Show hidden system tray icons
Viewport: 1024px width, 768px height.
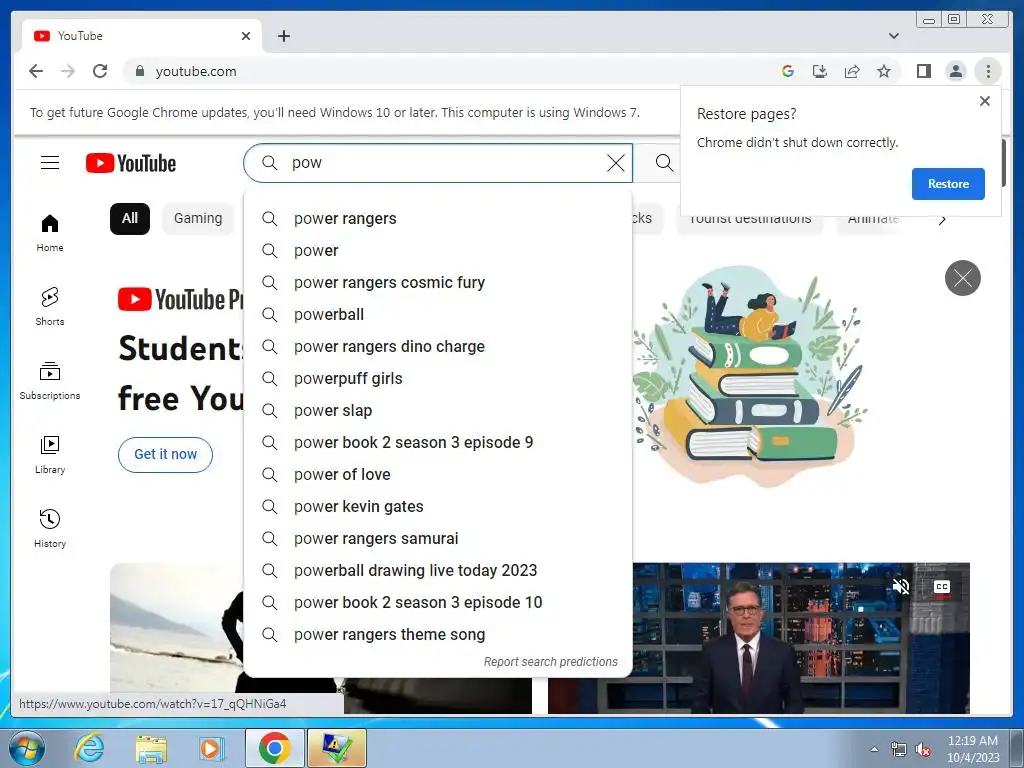point(874,749)
